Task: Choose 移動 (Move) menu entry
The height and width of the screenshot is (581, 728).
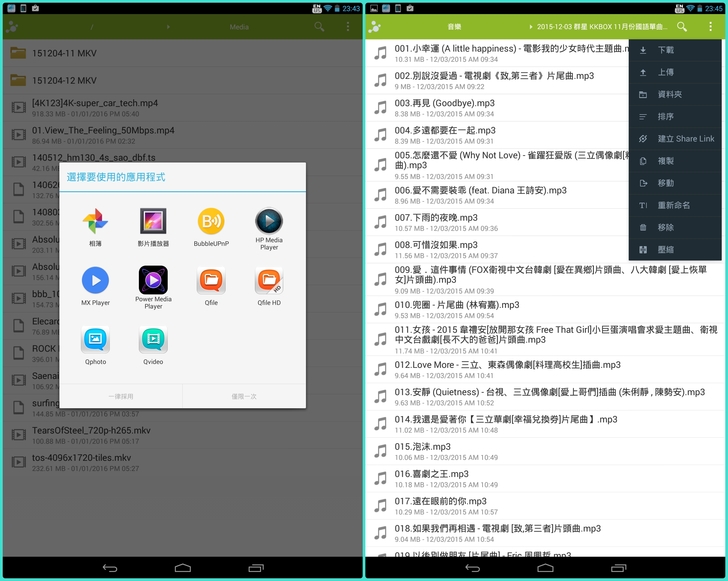Action: tap(675, 183)
